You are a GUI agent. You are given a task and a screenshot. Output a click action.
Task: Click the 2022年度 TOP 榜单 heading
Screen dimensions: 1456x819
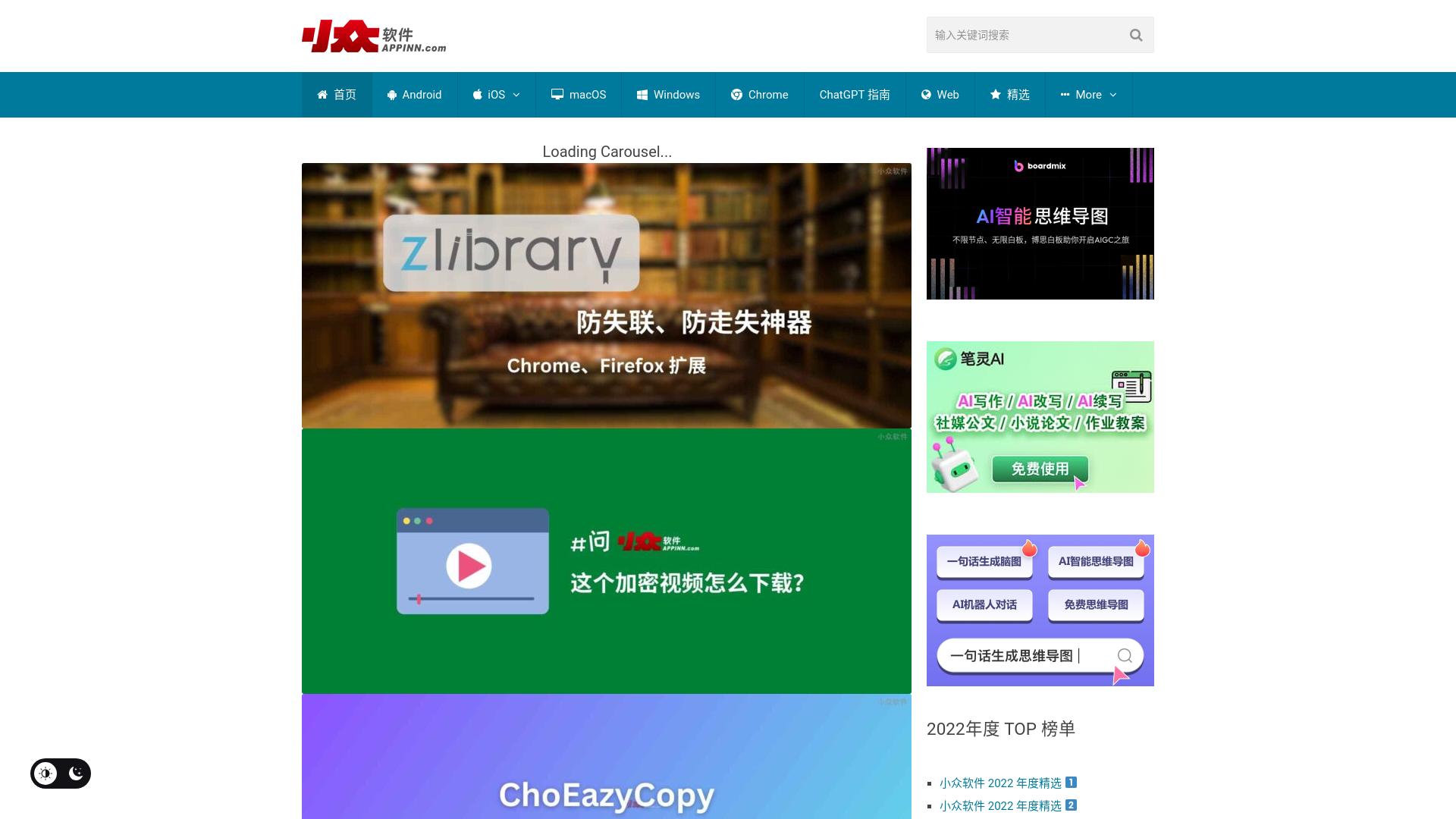click(1001, 729)
